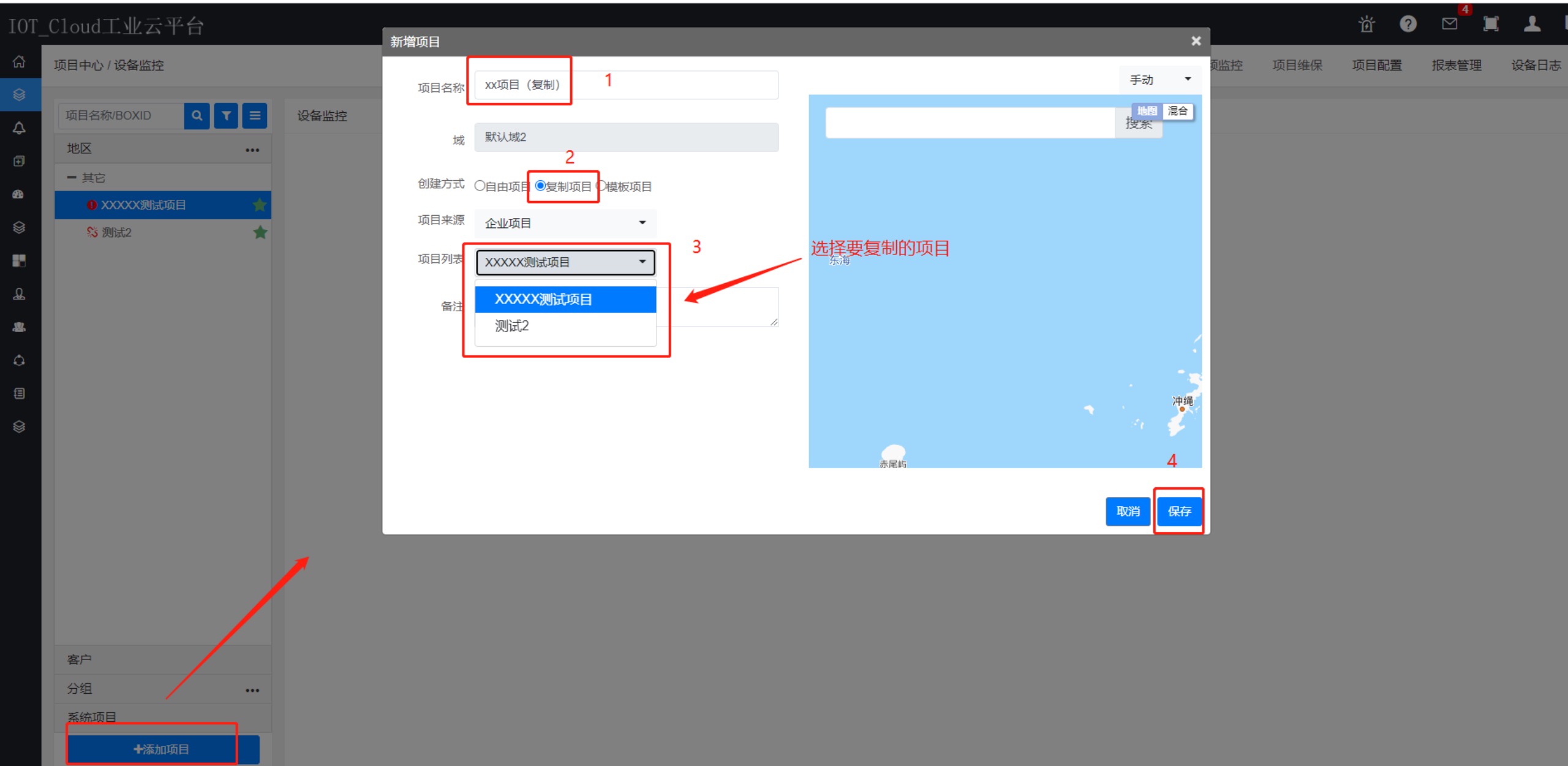The height and width of the screenshot is (766, 1568).
Task: Open the mail messages icon
Action: pyautogui.click(x=1449, y=25)
